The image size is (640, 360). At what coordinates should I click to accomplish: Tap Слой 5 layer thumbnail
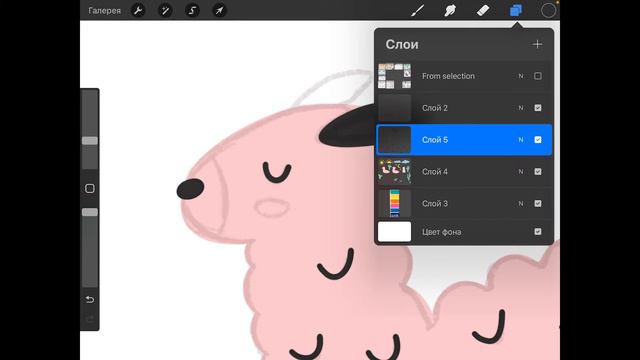[394, 140]
